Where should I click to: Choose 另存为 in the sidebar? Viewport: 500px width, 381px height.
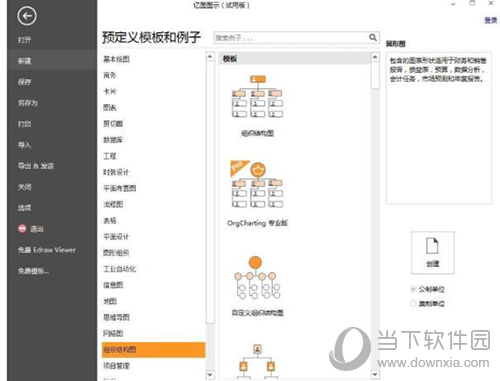(28, 103)
